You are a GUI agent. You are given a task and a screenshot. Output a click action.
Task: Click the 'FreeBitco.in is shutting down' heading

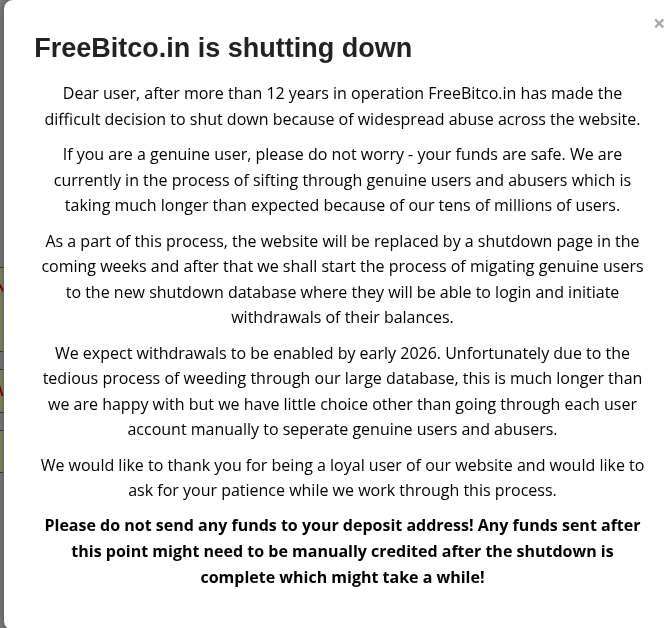click(223, 47)
